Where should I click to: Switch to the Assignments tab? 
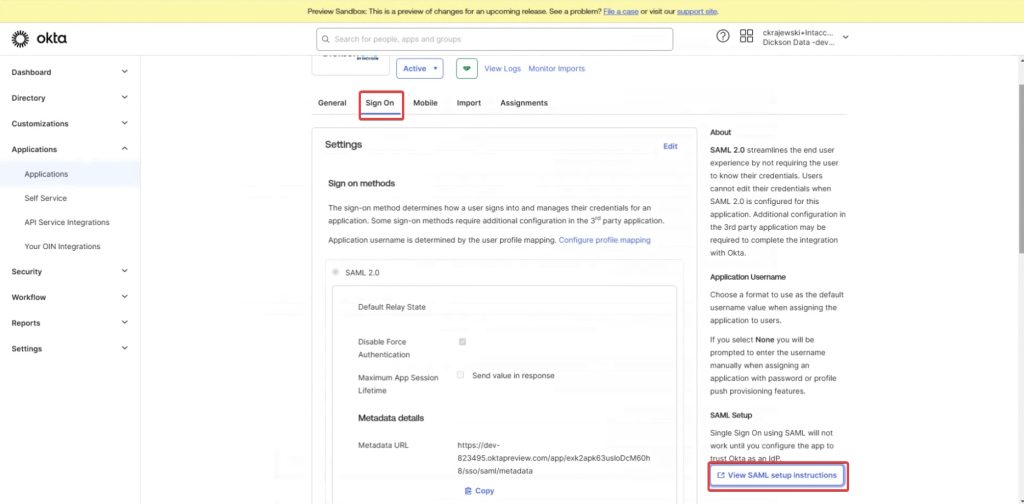point(523,103)
